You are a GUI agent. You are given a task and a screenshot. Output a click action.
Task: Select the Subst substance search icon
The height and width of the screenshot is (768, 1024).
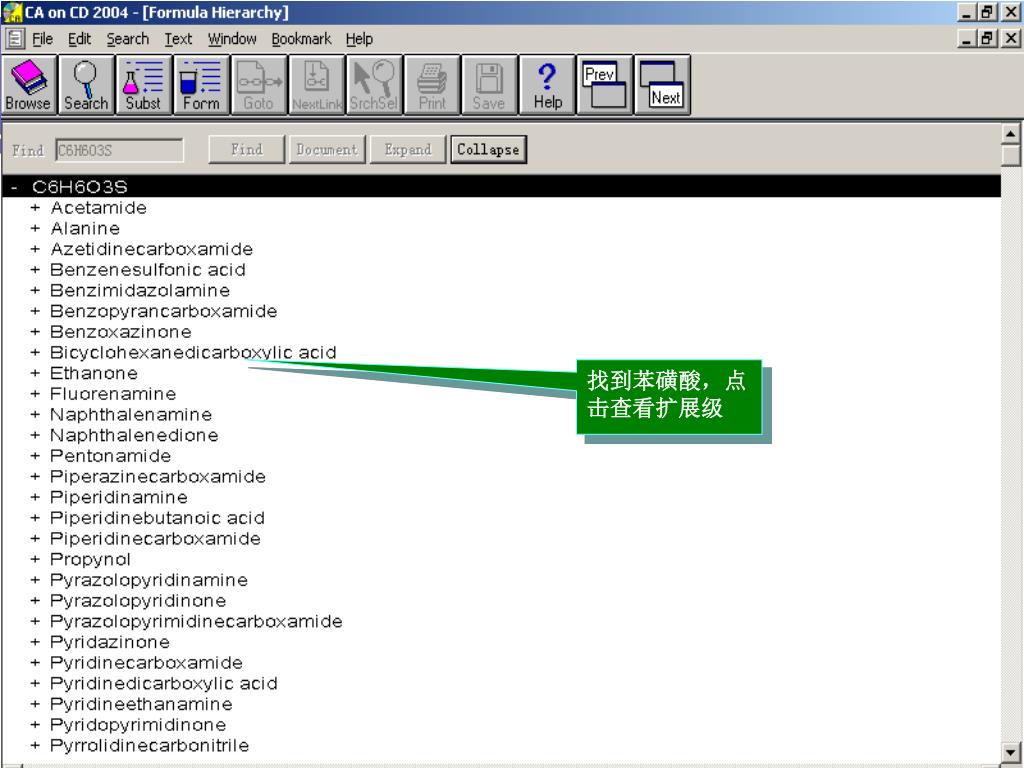(x=143, y=86)
